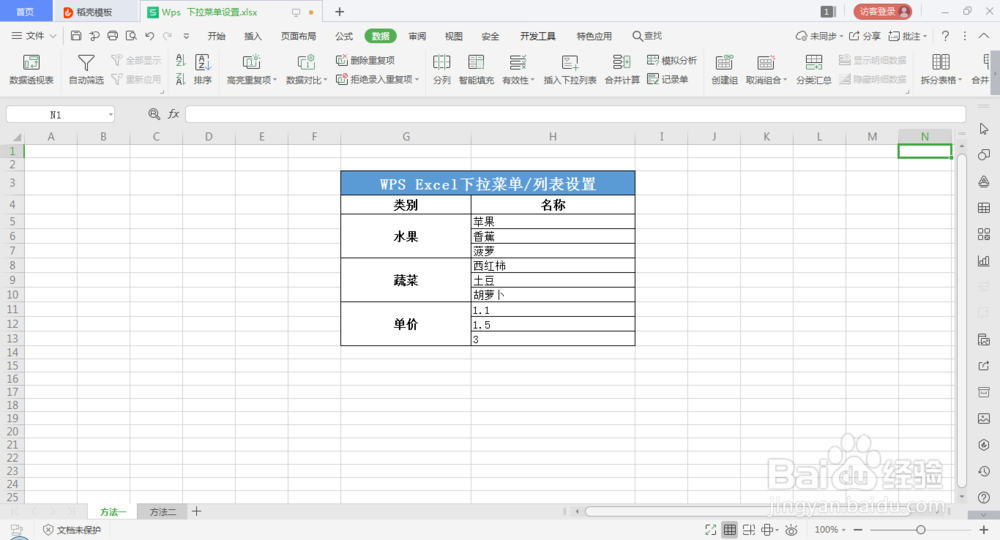Viewport: 1000px width, 540px height.
Task: Toggle full screen view in status bar
Action: 710,529
